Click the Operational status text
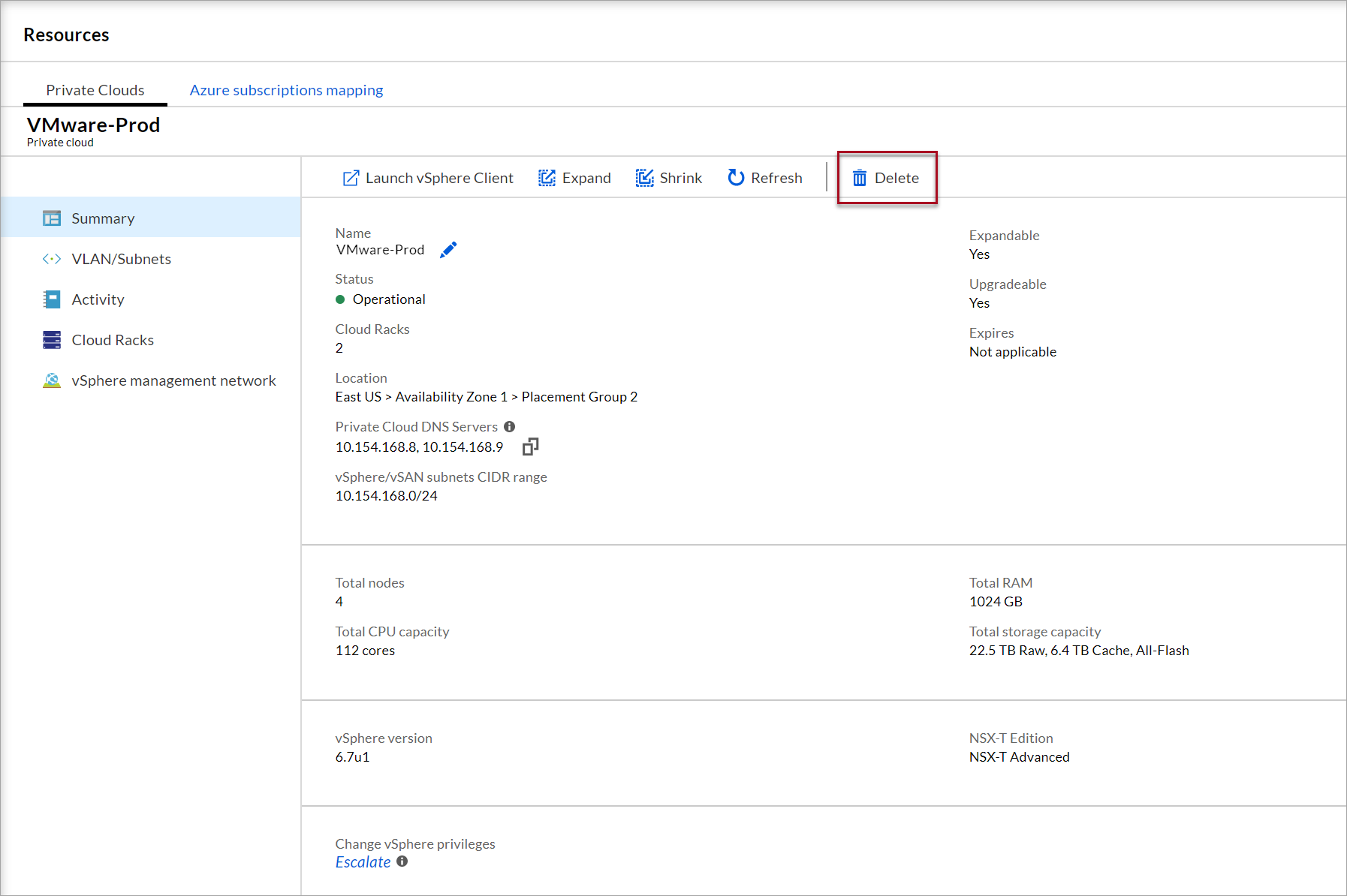 389,299
